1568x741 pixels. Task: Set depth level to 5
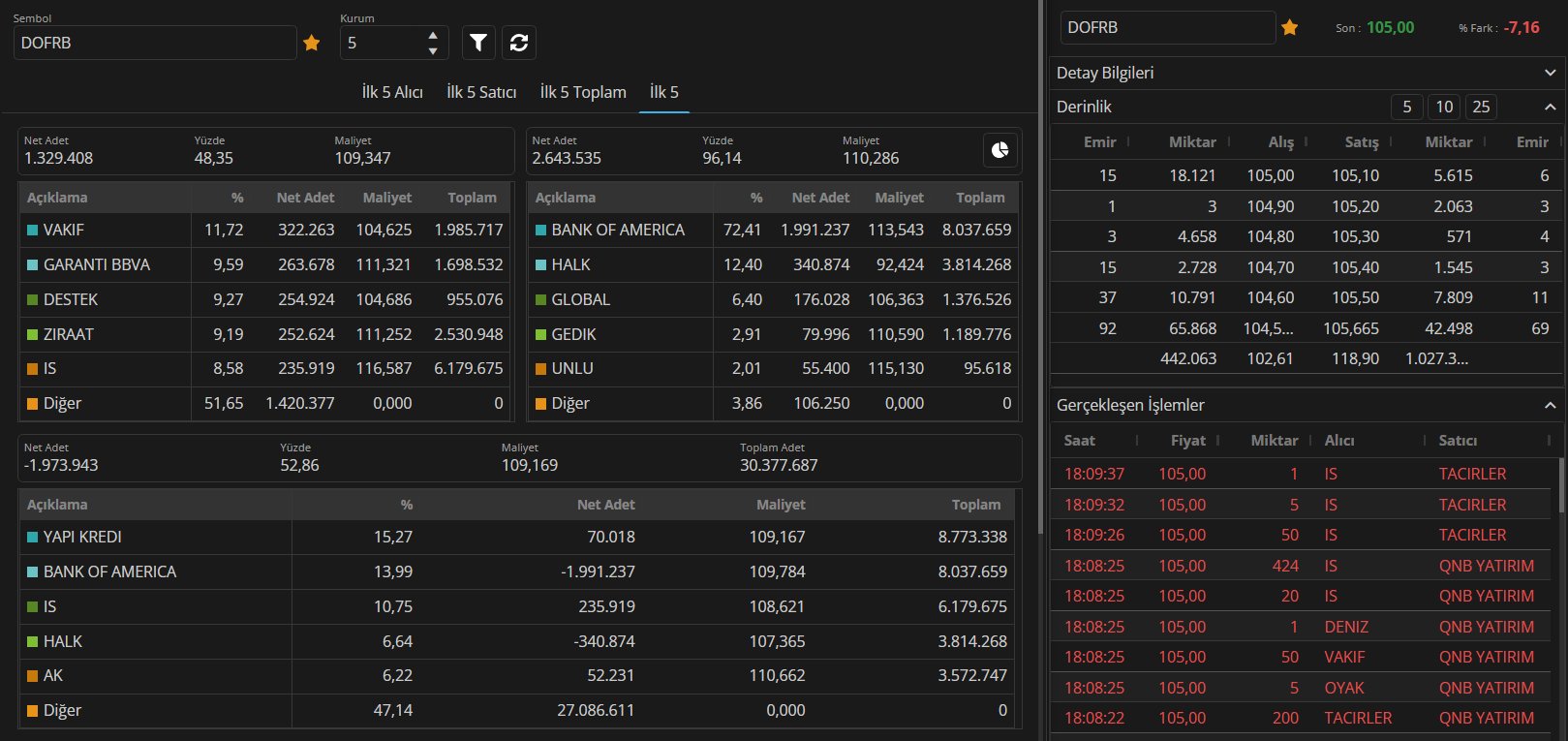point(1407,107)
